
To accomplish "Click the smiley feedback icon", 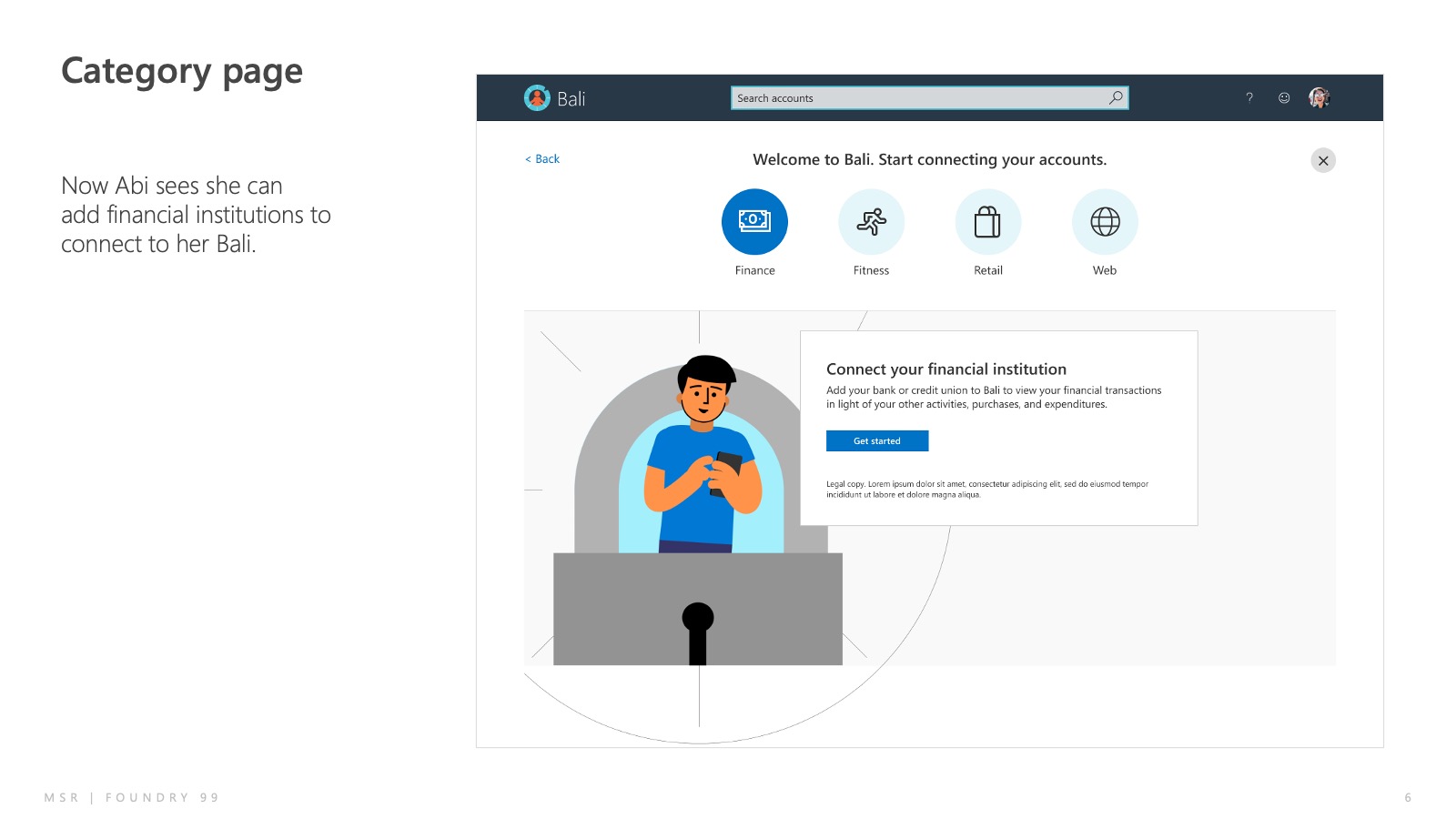I will click(1284, 98).
